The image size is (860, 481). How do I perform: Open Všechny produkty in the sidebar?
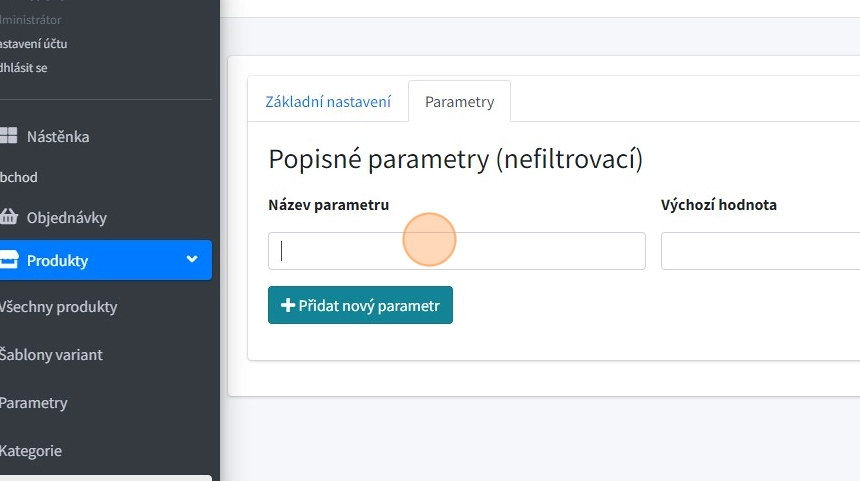[58, 307]
